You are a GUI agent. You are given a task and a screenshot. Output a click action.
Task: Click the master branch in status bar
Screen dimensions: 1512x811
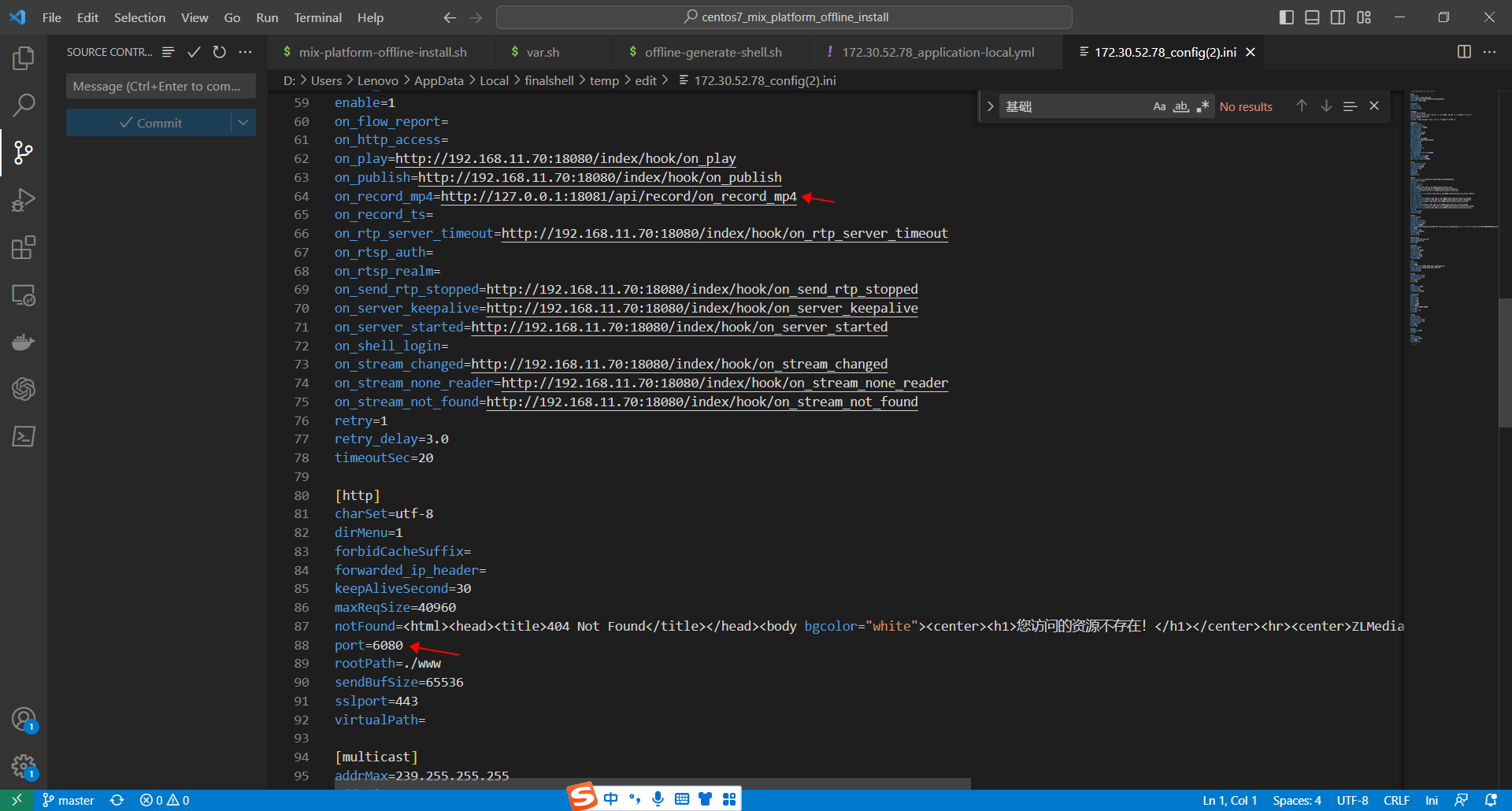click(68, 800)
